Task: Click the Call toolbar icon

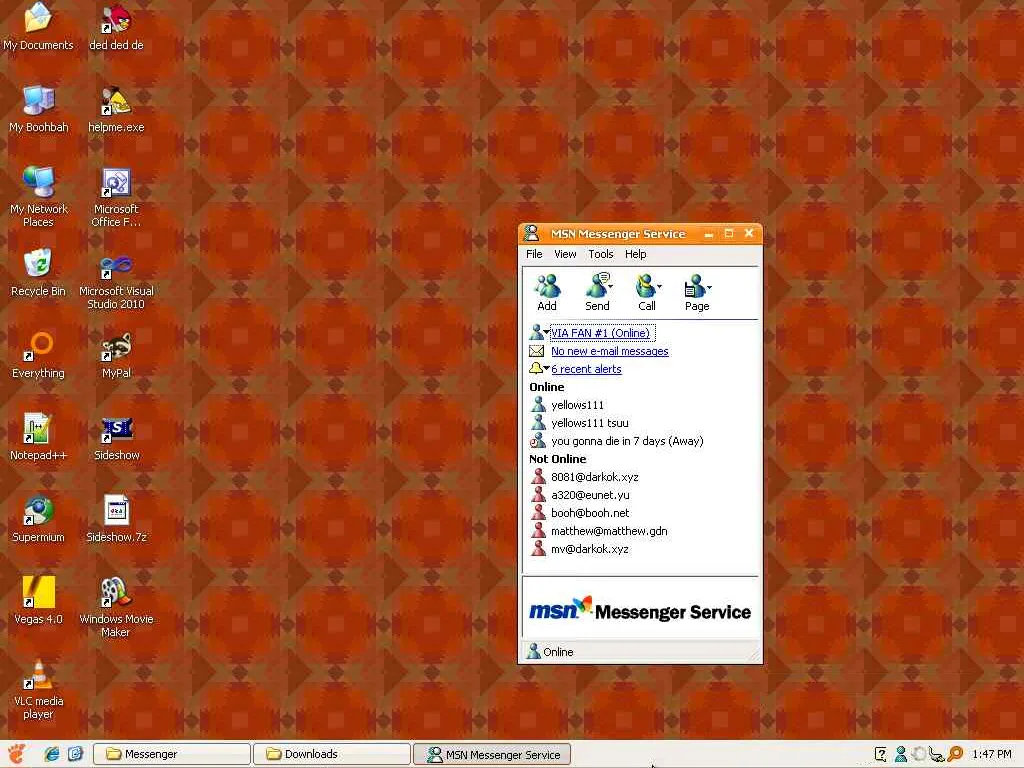Action: pyautogui.click(x=646, y=292)
